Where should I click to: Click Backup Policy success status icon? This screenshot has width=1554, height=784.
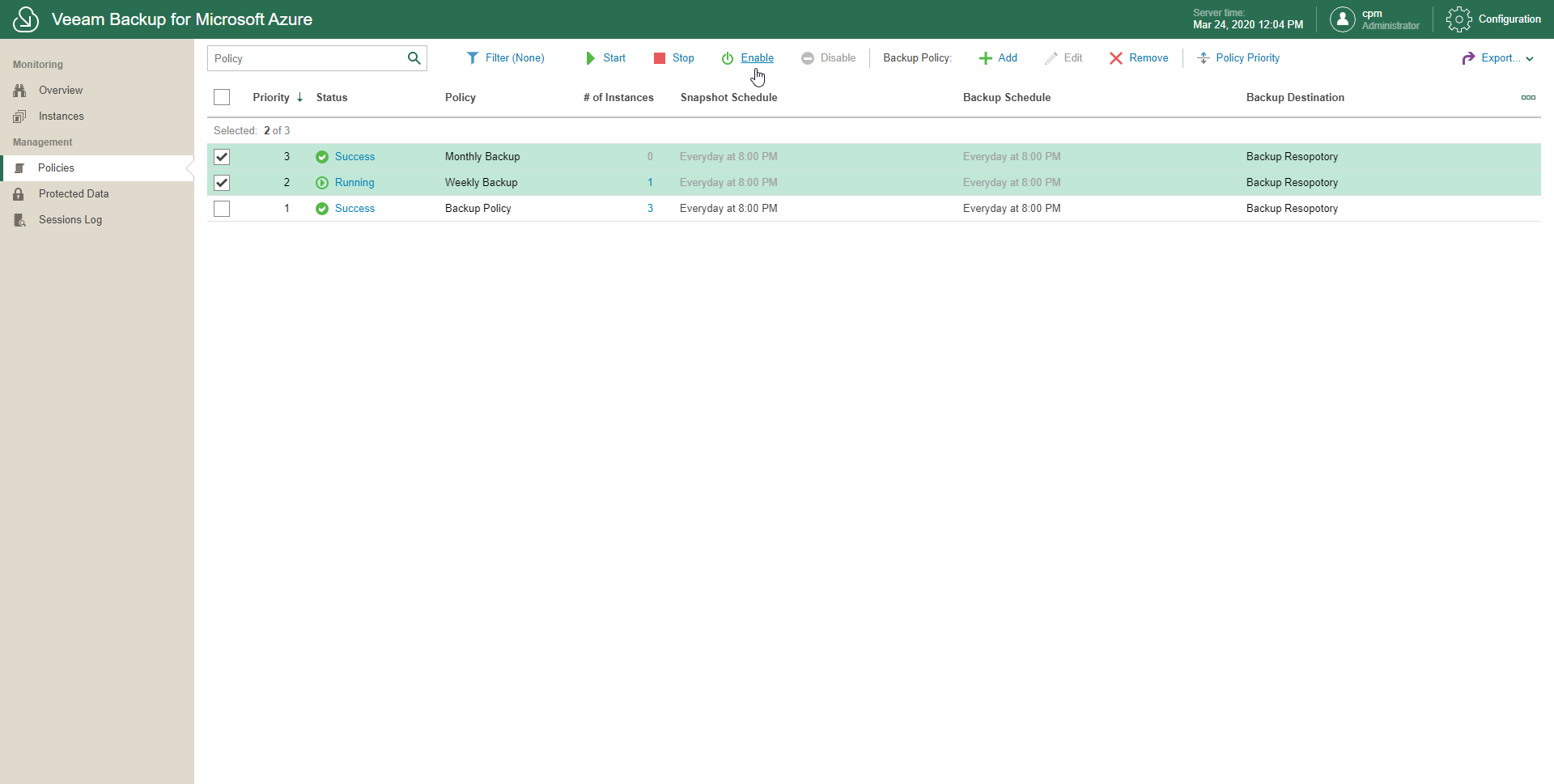click(322, 209)
